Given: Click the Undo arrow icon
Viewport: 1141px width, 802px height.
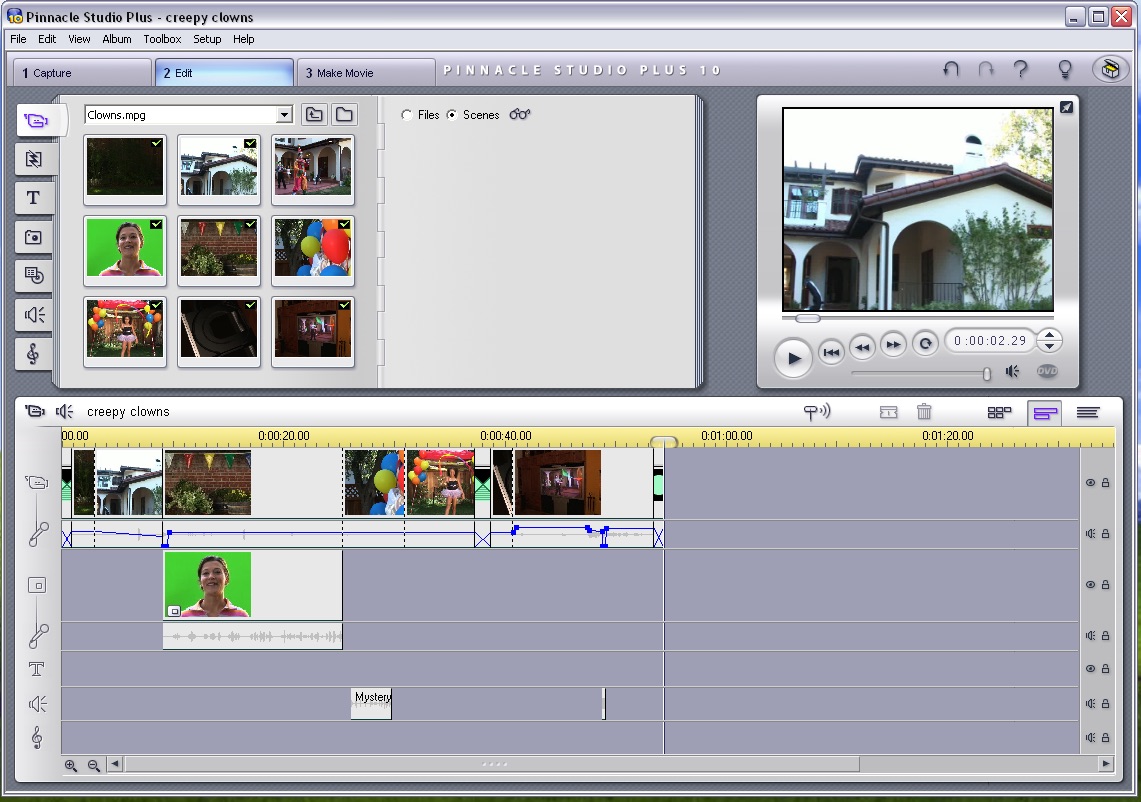Looking at the screenshot, I should coord(950,70).
